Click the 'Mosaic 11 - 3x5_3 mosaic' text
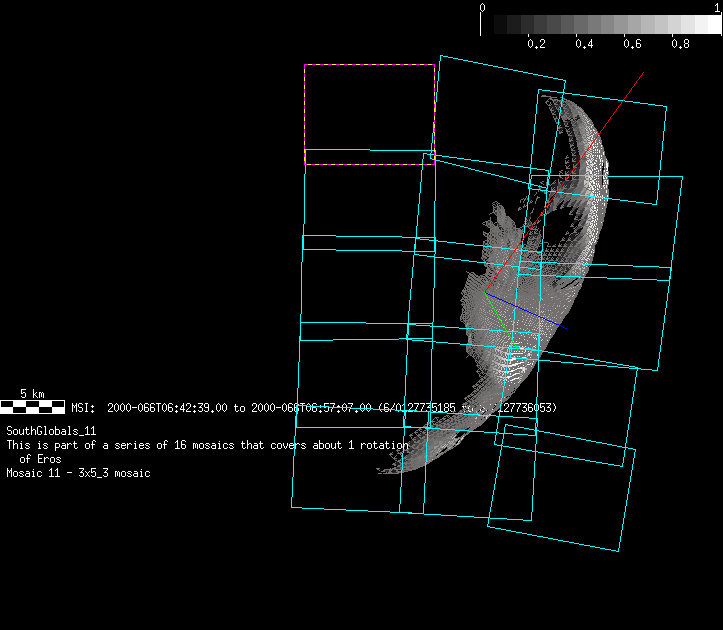Screen dimensions: 723x630 78,473
